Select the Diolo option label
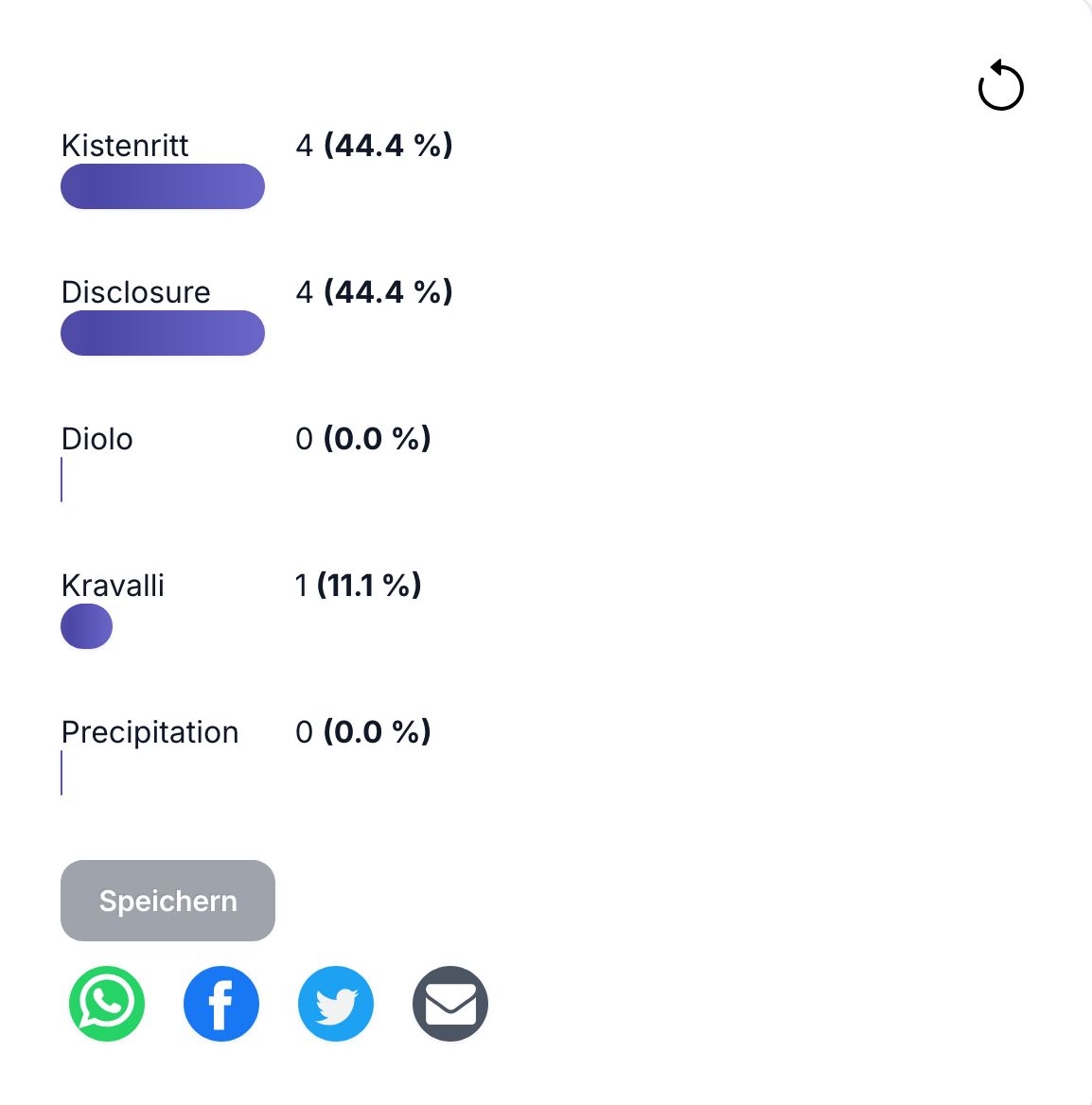The image size is (1092, 1105). pyautogui.click(x=97, y=439)
